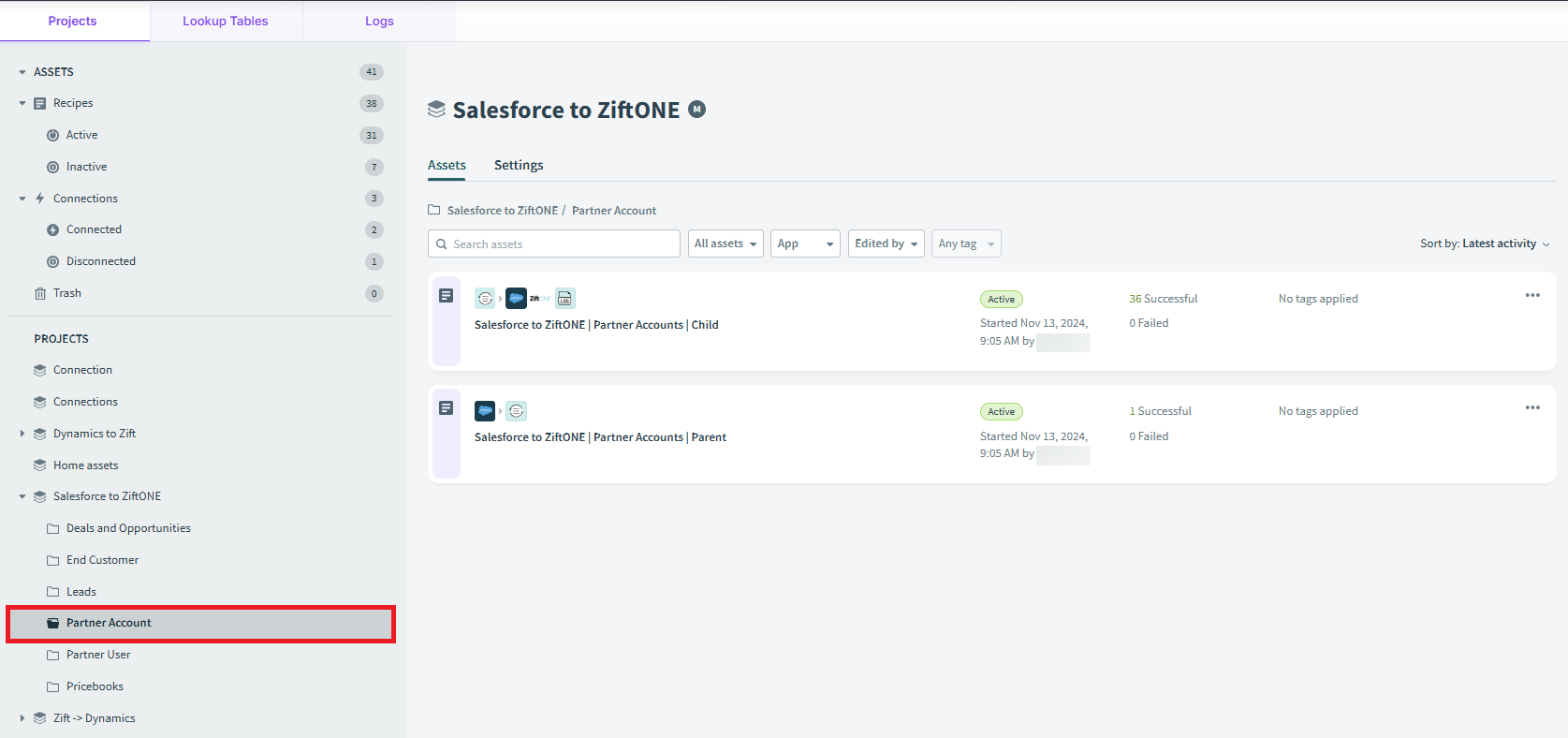This screenshot has height=738, width=1568.
Task: Click the folder icon in breadcrumb
Action: tap(434, 210)
